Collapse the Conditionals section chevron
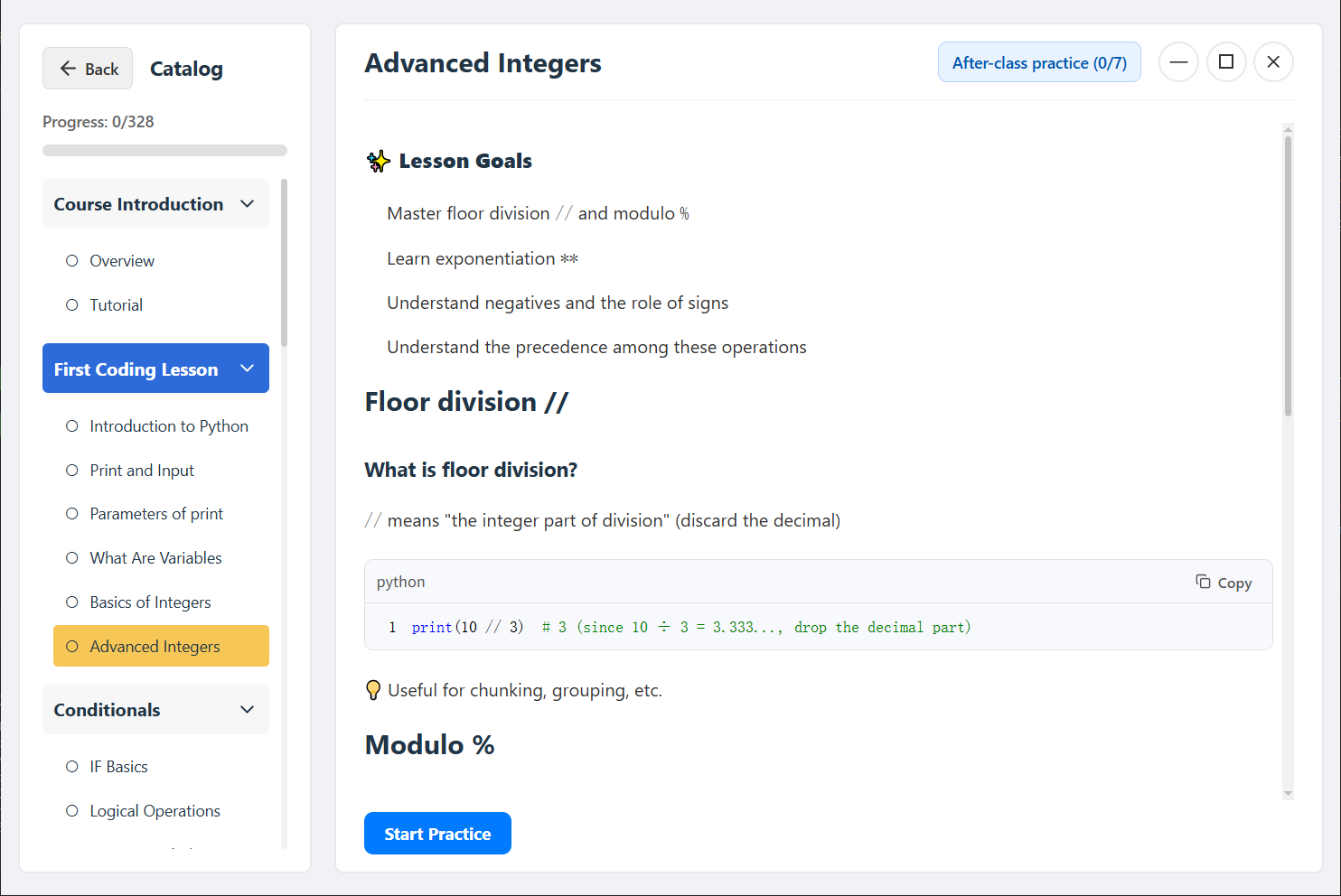The height and width of the screenshot is (896, 1341). tap(247, 710)
